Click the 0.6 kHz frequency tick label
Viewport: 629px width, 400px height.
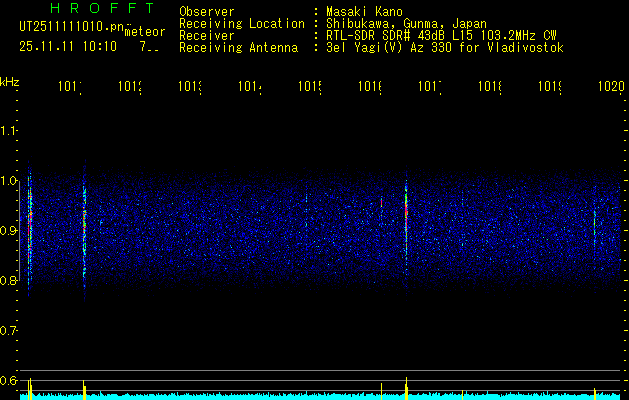click(9, 380)
